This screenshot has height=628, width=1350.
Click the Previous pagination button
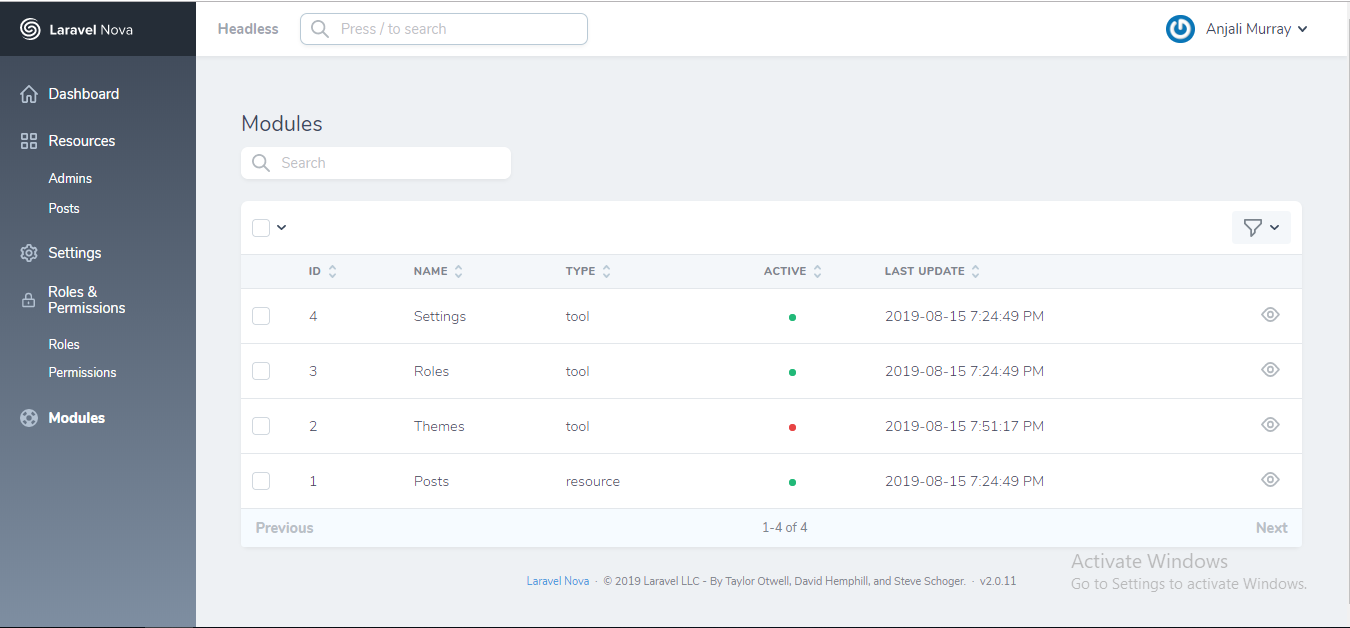tap(284, 528)
